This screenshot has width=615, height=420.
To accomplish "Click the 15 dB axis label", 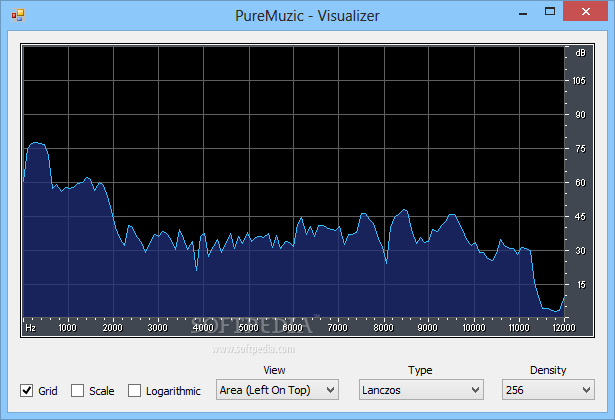I will pos(581,285).
